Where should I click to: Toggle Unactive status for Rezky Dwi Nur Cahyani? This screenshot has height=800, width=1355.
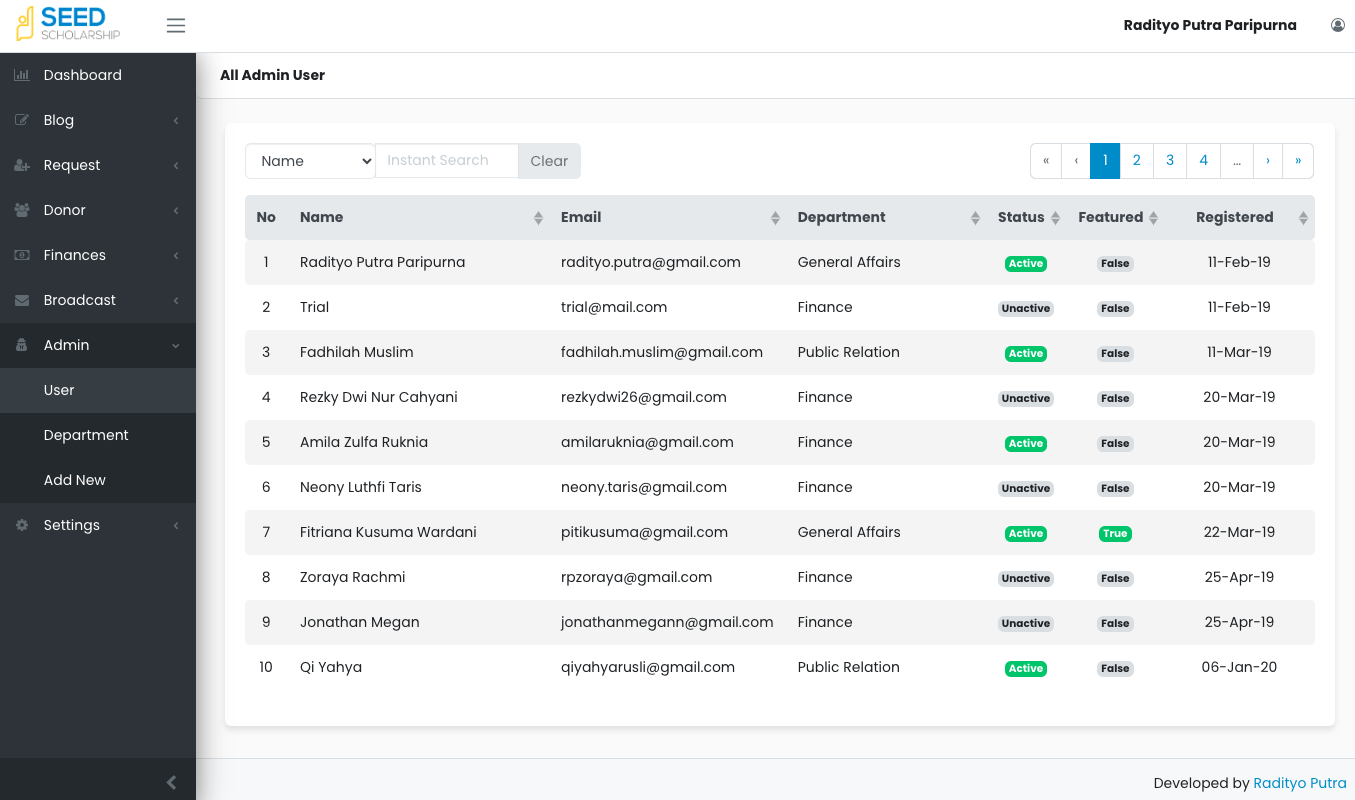(1026, 399)
